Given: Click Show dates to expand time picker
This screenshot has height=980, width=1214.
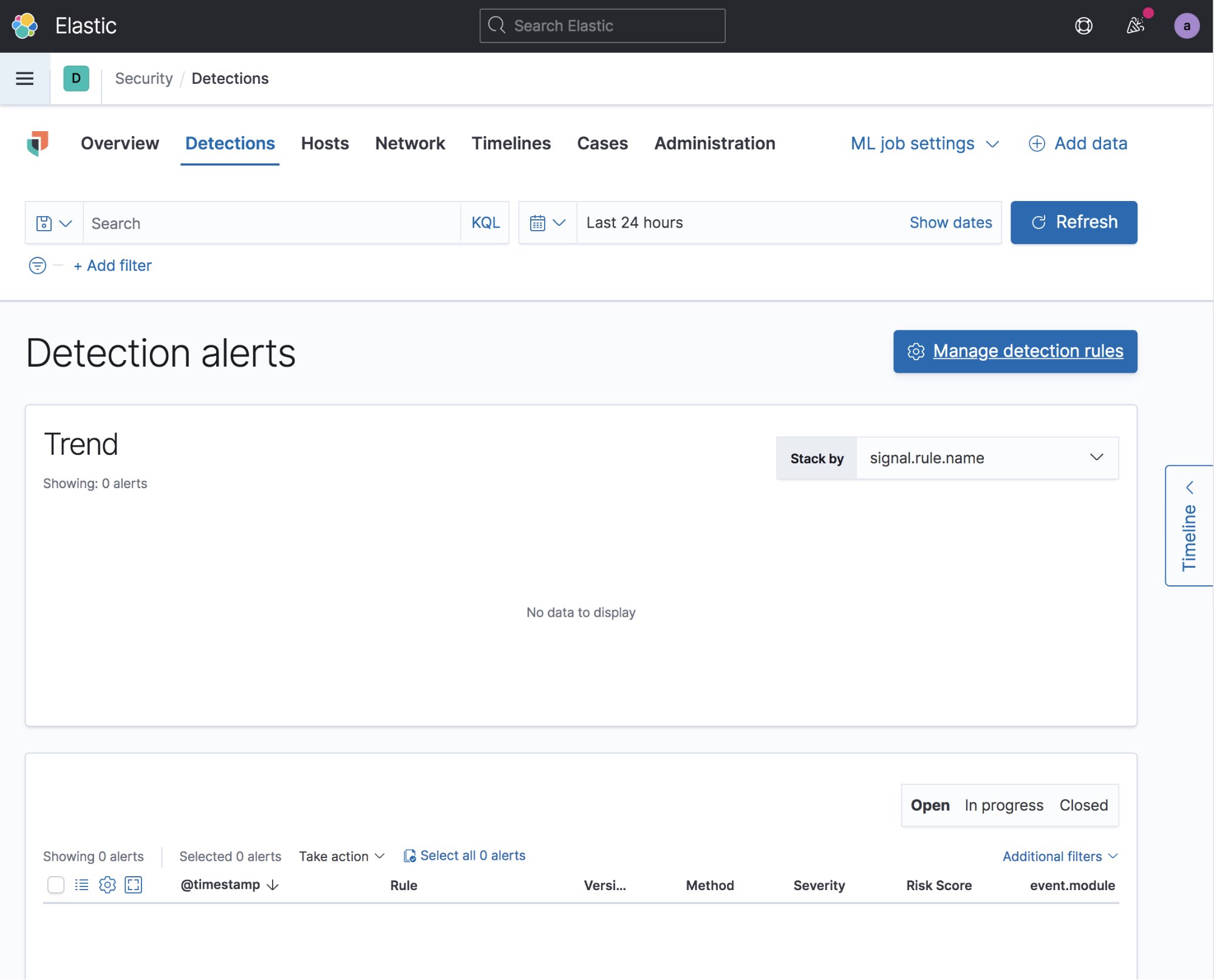Looking at the screenshot, I should 951,222.
